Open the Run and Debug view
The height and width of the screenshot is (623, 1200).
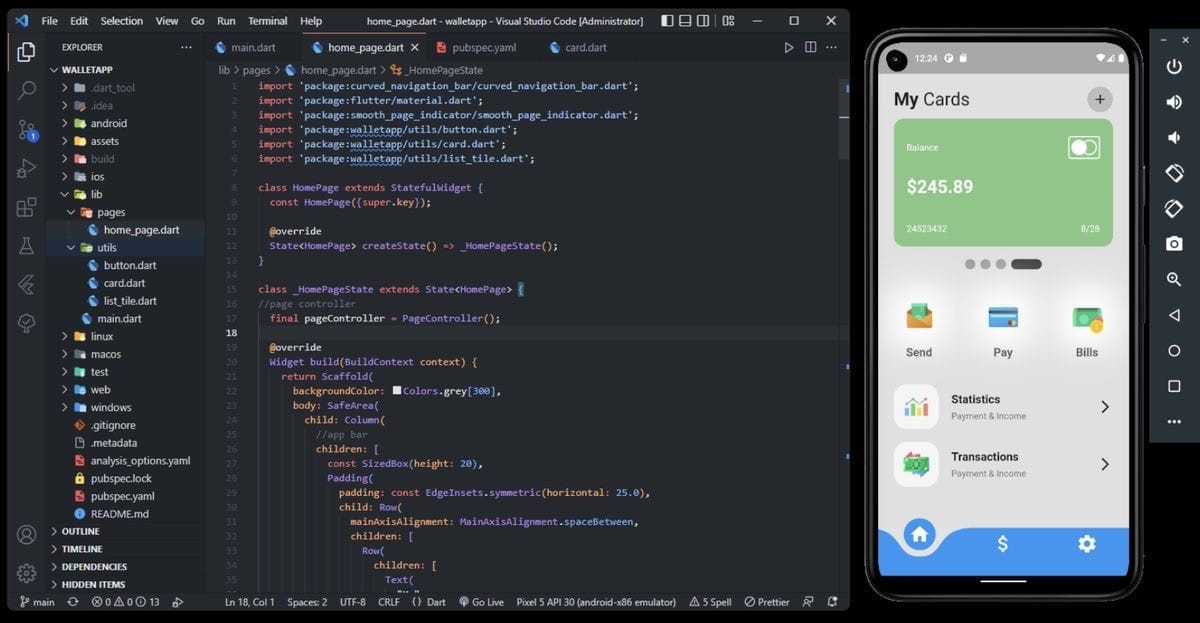pos(25,169)
